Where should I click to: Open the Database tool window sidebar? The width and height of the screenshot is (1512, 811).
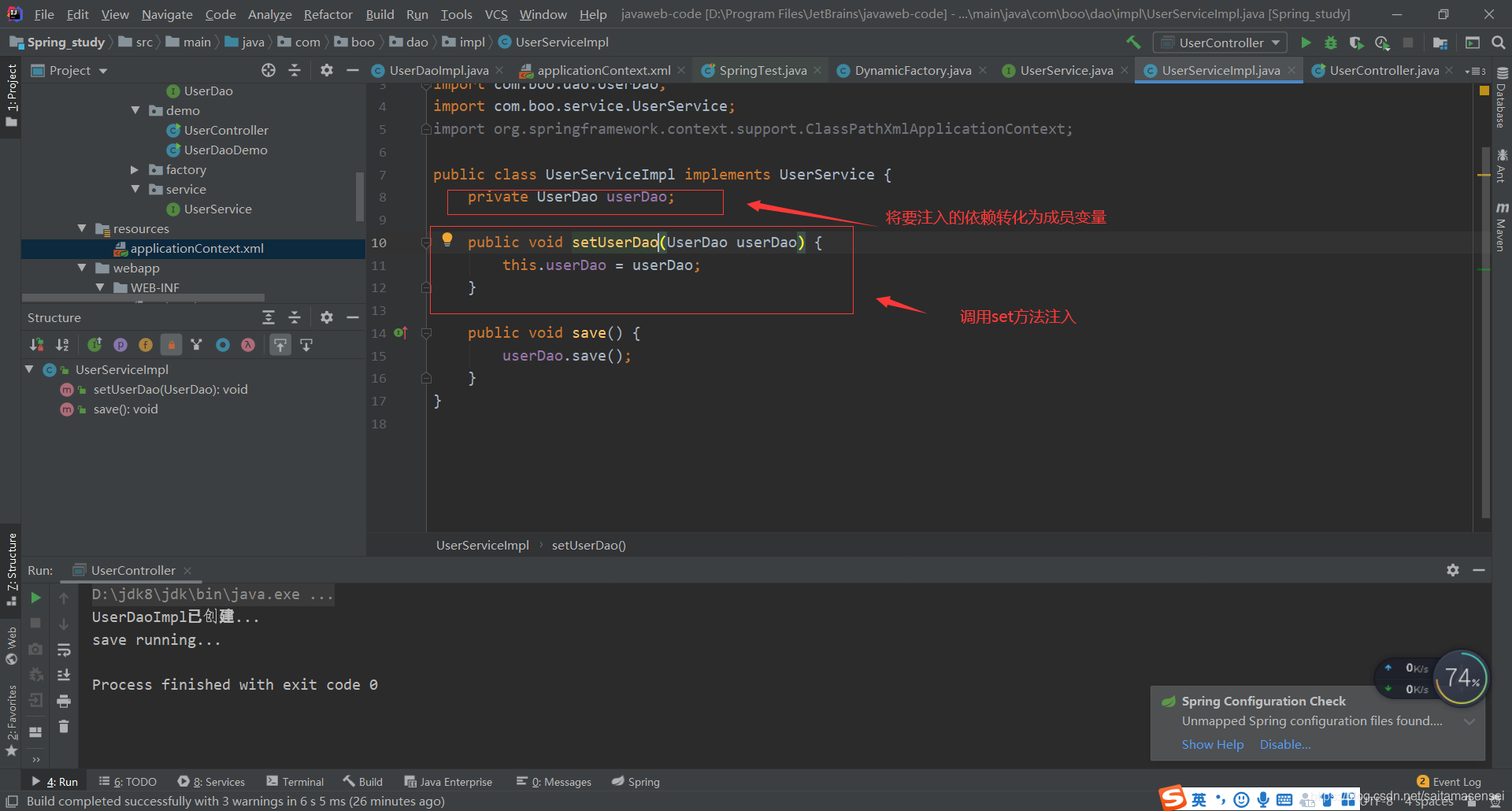click(x=1502, y=98)
